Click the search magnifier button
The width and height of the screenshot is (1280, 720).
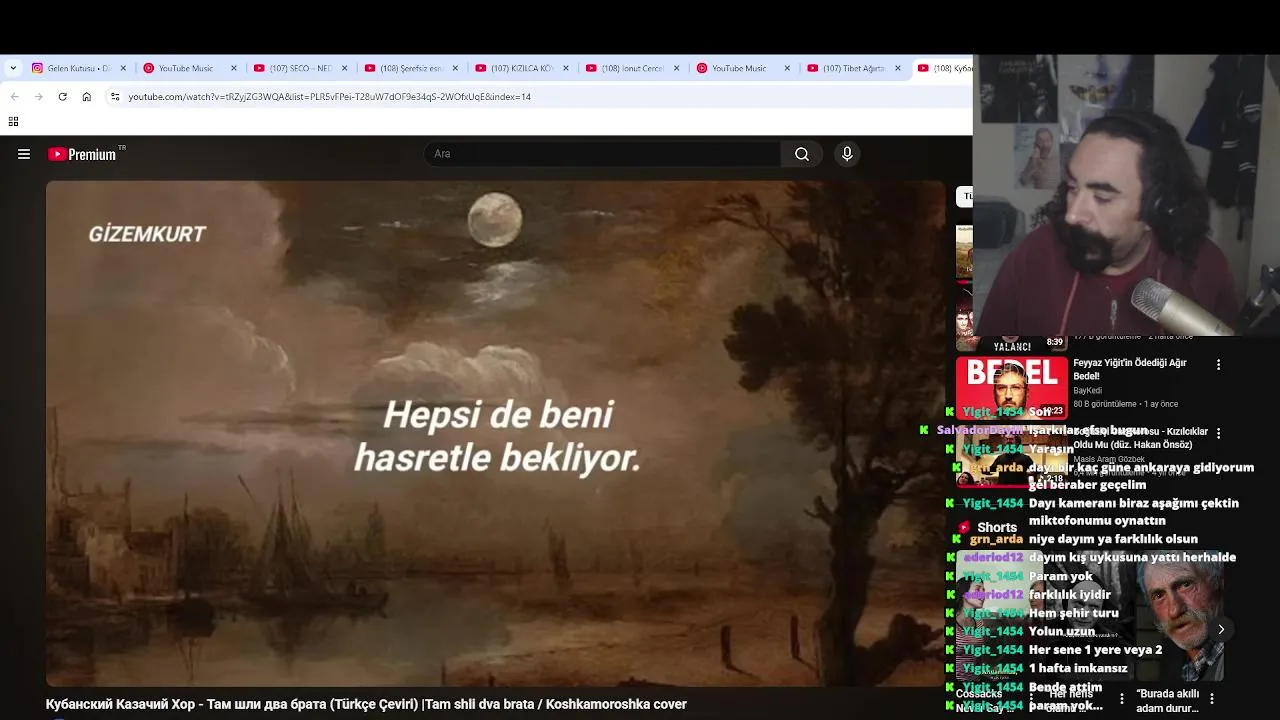802,154
